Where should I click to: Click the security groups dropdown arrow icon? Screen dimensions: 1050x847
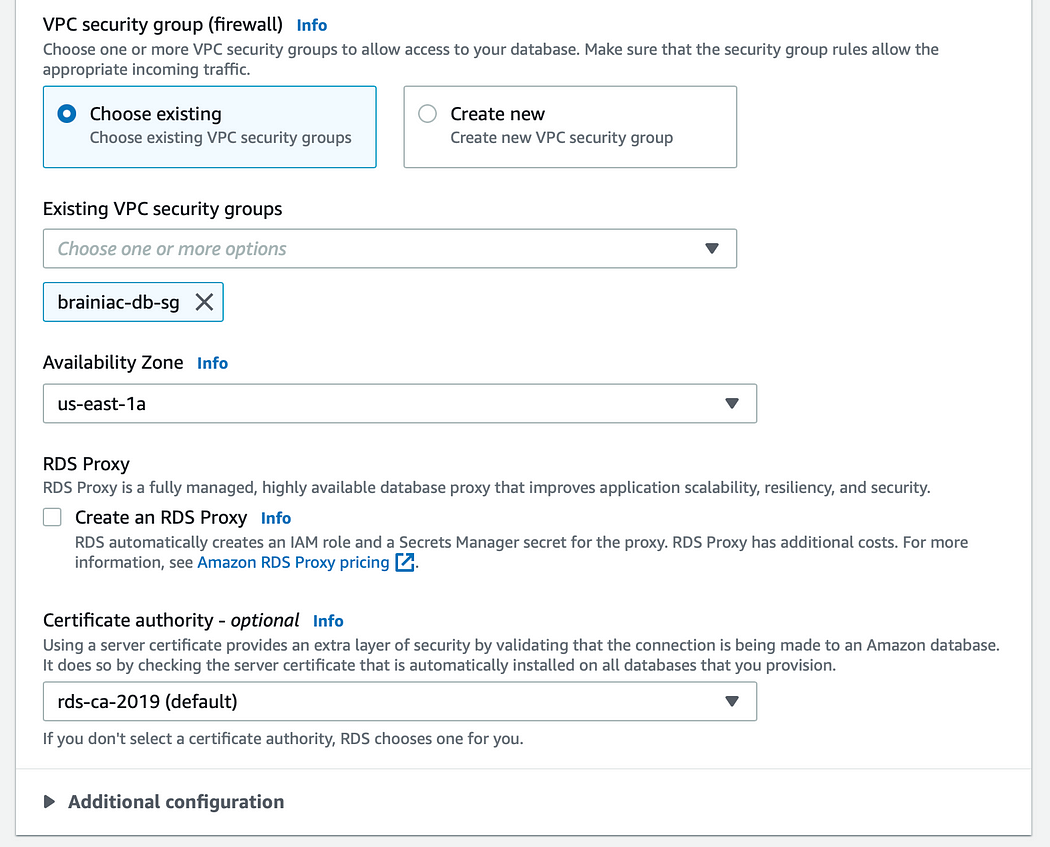point(712,248)
